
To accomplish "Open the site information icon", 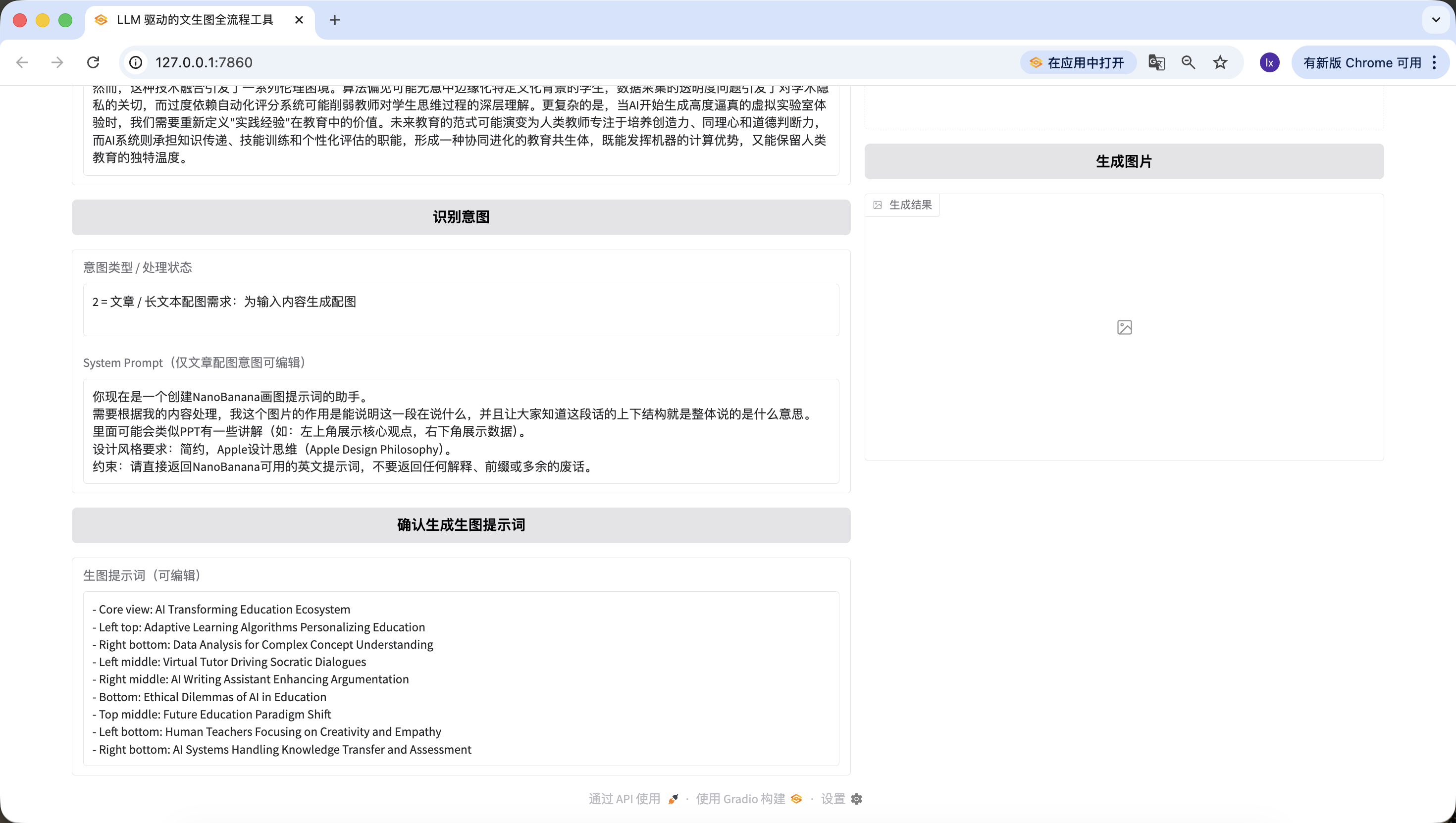I will [136, 62].
